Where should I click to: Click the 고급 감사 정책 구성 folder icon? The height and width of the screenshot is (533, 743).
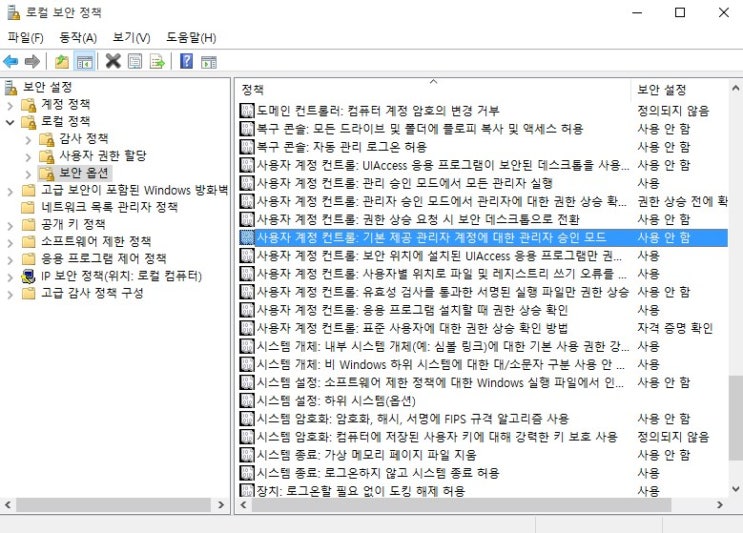(x=28, y=293)
